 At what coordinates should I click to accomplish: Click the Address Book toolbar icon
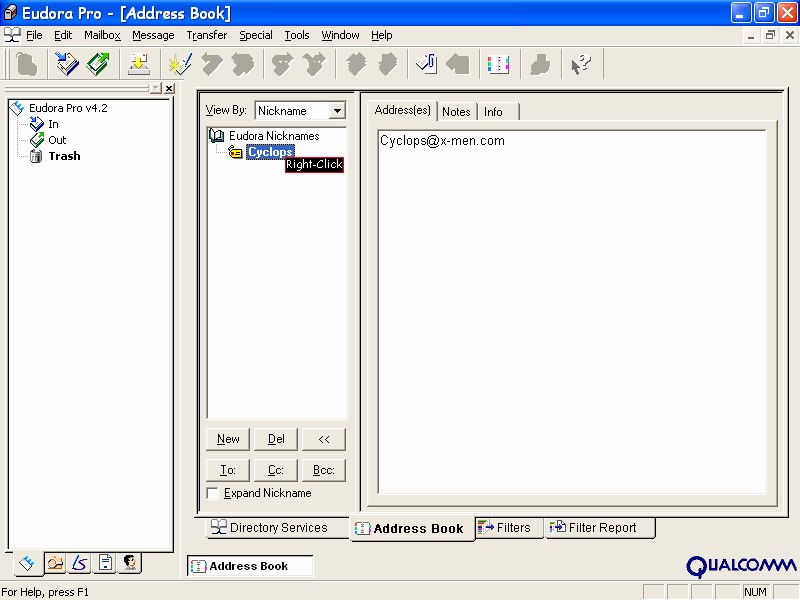coord(498,65)
